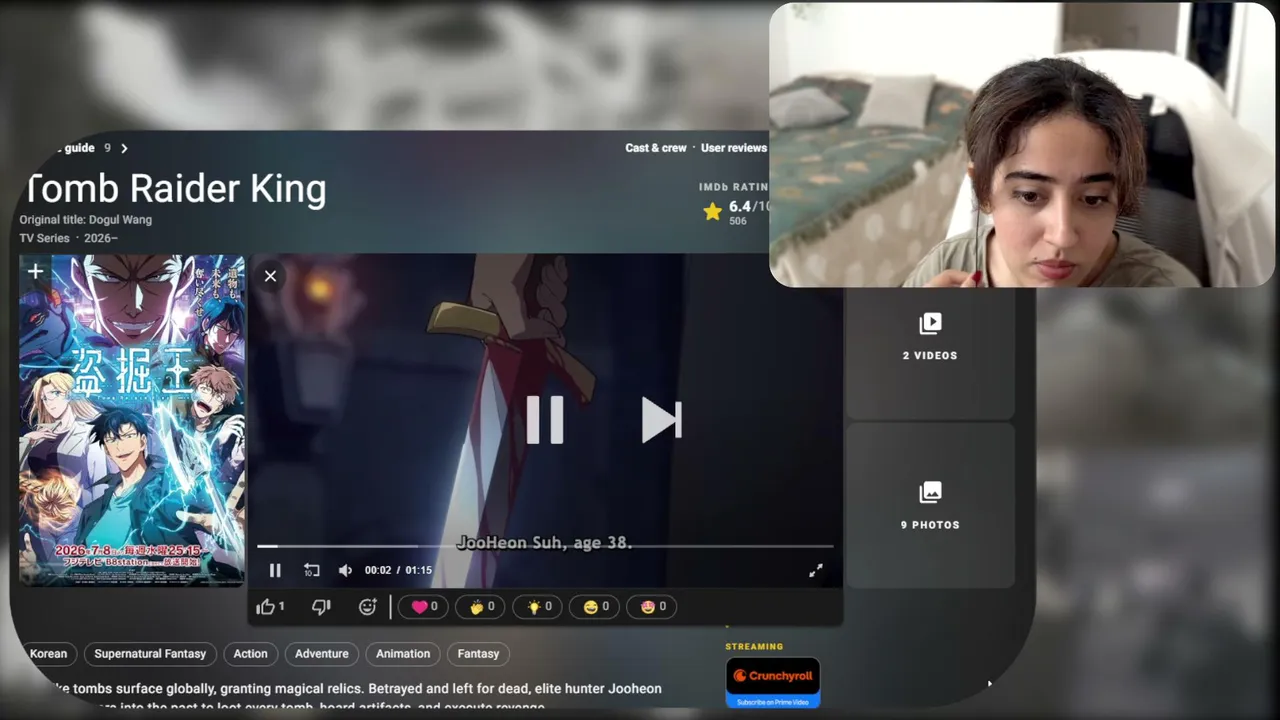The width and height of the screenshot is (1280, 720).
Task: Click the Tomb Raider King title
Action: pyautogui.click(x=174, y=189)
